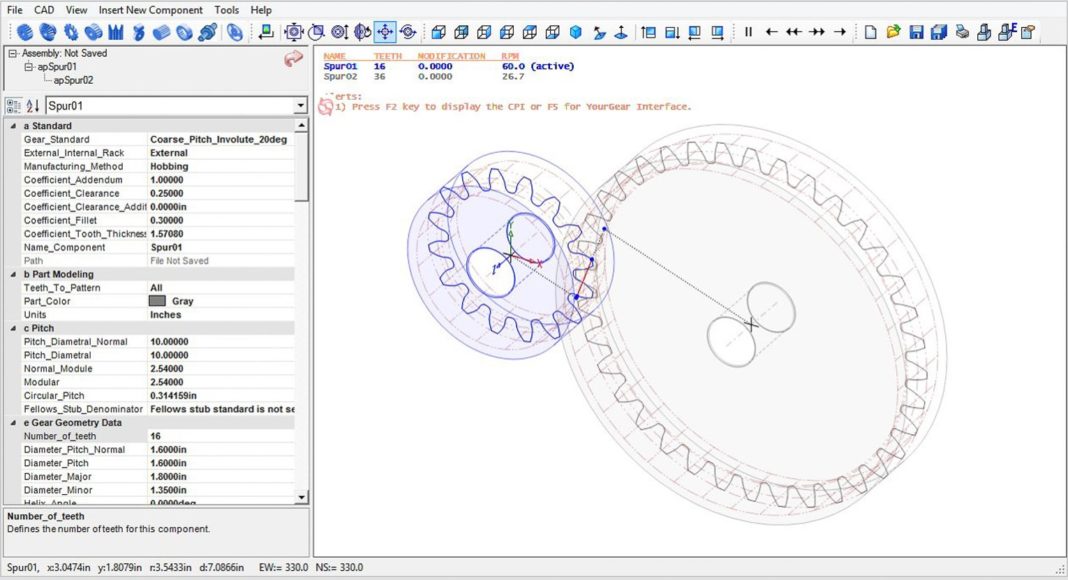Click the Part_Color gray swatch
Image resolution: width=1068 pixels, height=580 pixels.
(x=157, y=301)
